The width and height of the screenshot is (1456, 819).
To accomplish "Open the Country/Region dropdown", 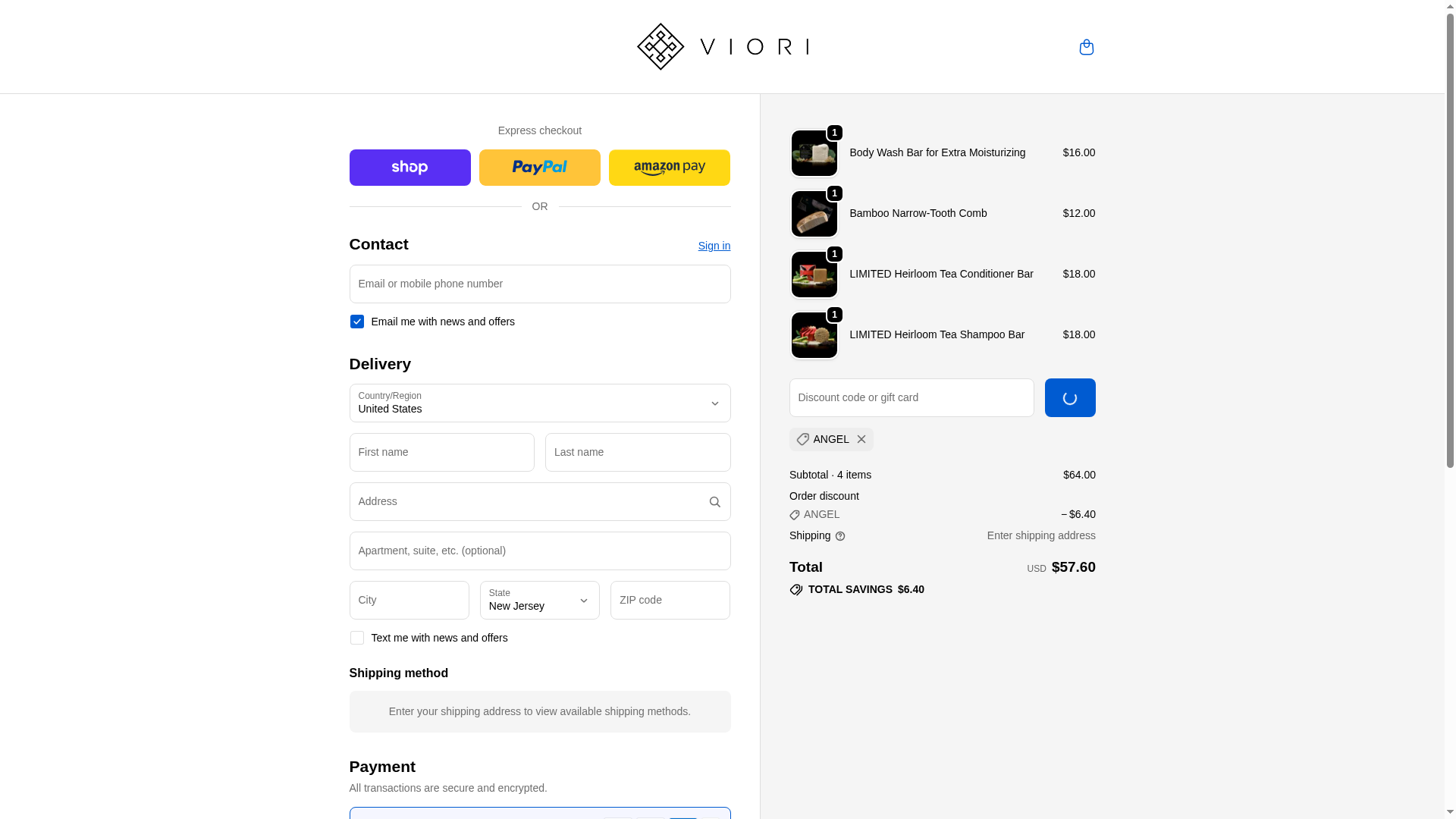I will click(x=540, y=403).
